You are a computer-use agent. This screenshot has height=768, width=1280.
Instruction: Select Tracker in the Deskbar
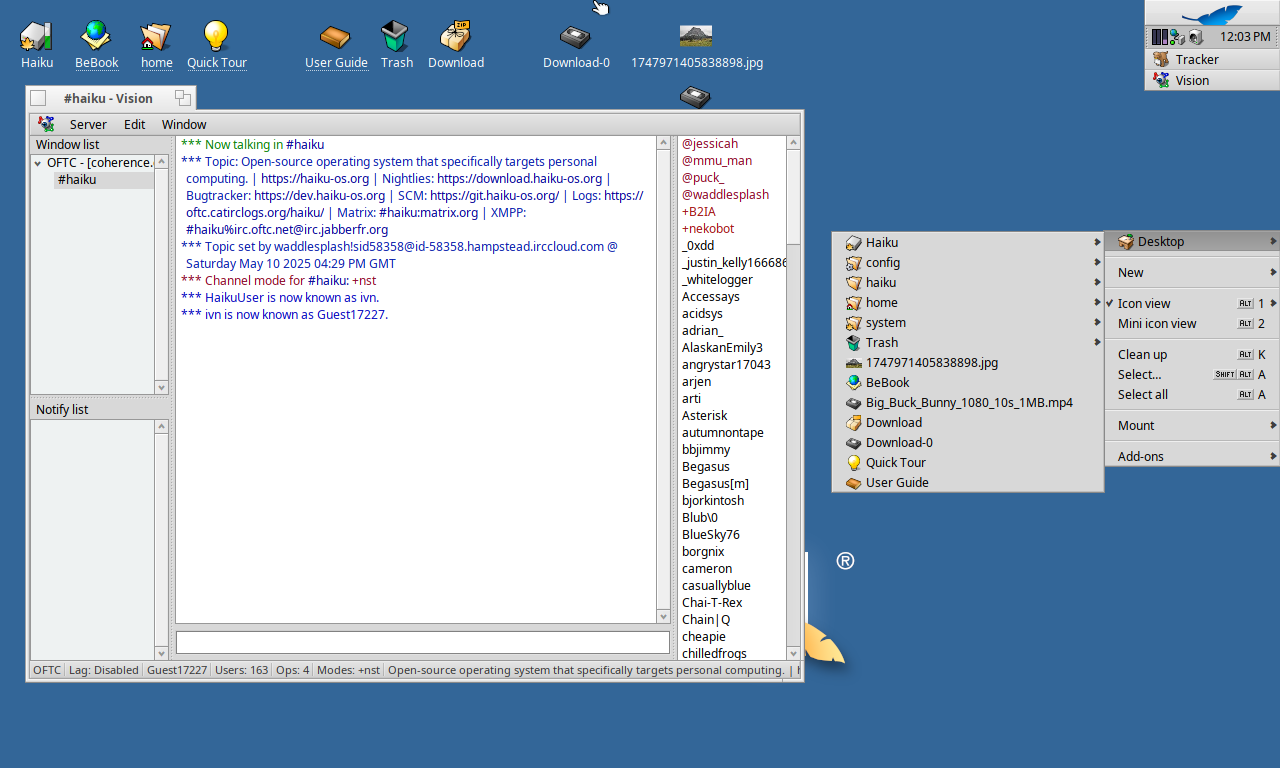click(x=1212, y=59)
